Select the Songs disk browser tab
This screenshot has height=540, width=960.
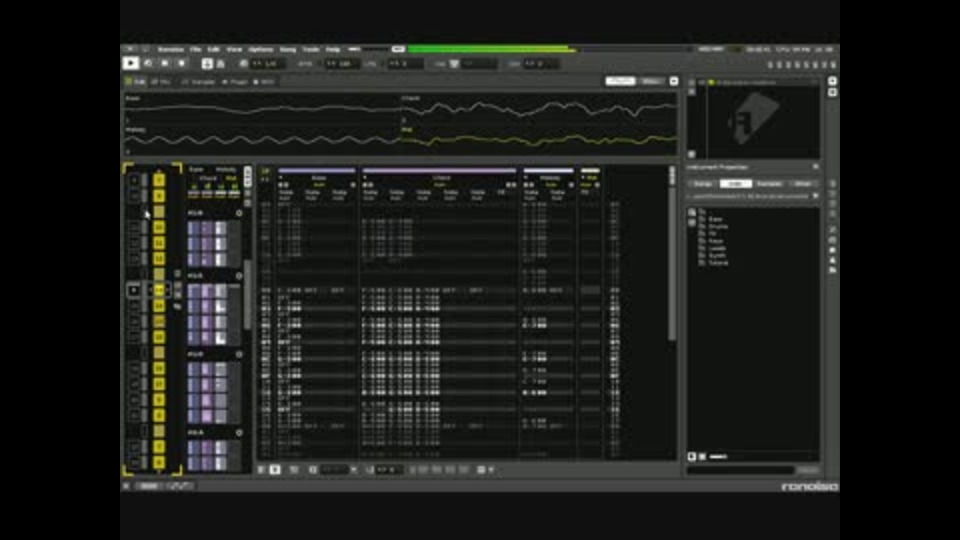[x=702, y=184]
